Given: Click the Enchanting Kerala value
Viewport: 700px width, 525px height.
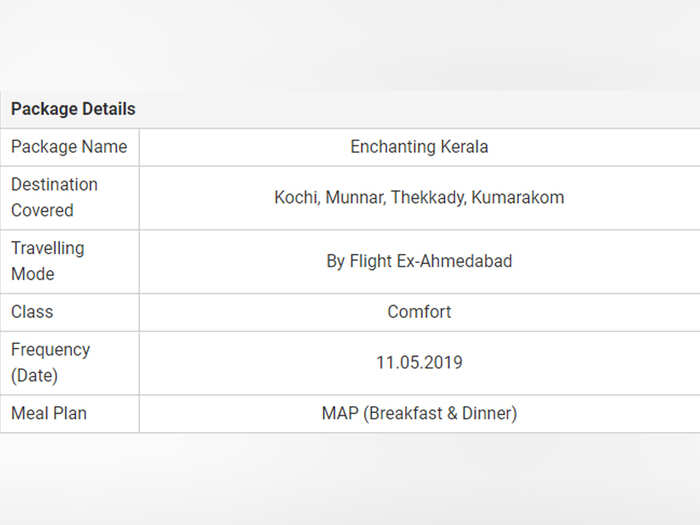Looking at the screenshot, I should tap(419, 147).
